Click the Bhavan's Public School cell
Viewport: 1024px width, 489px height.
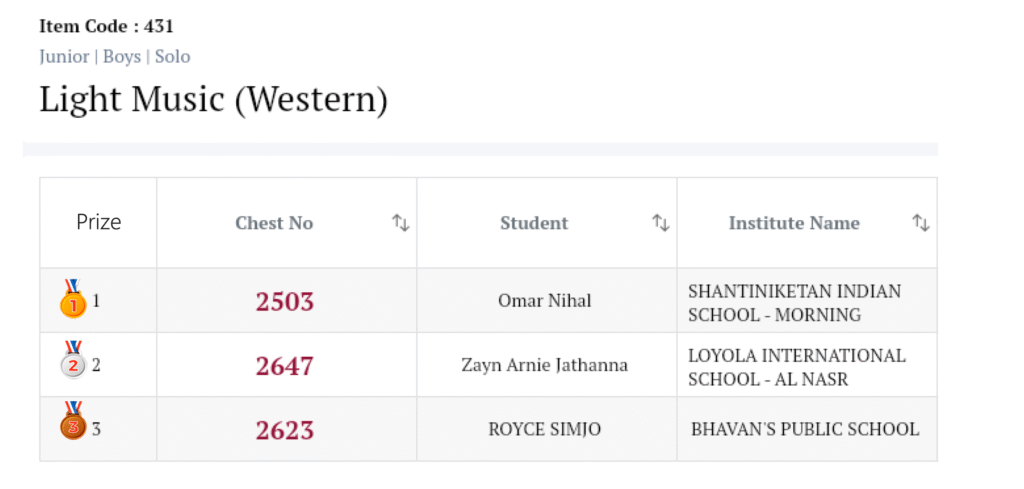(x=805, y=429)
